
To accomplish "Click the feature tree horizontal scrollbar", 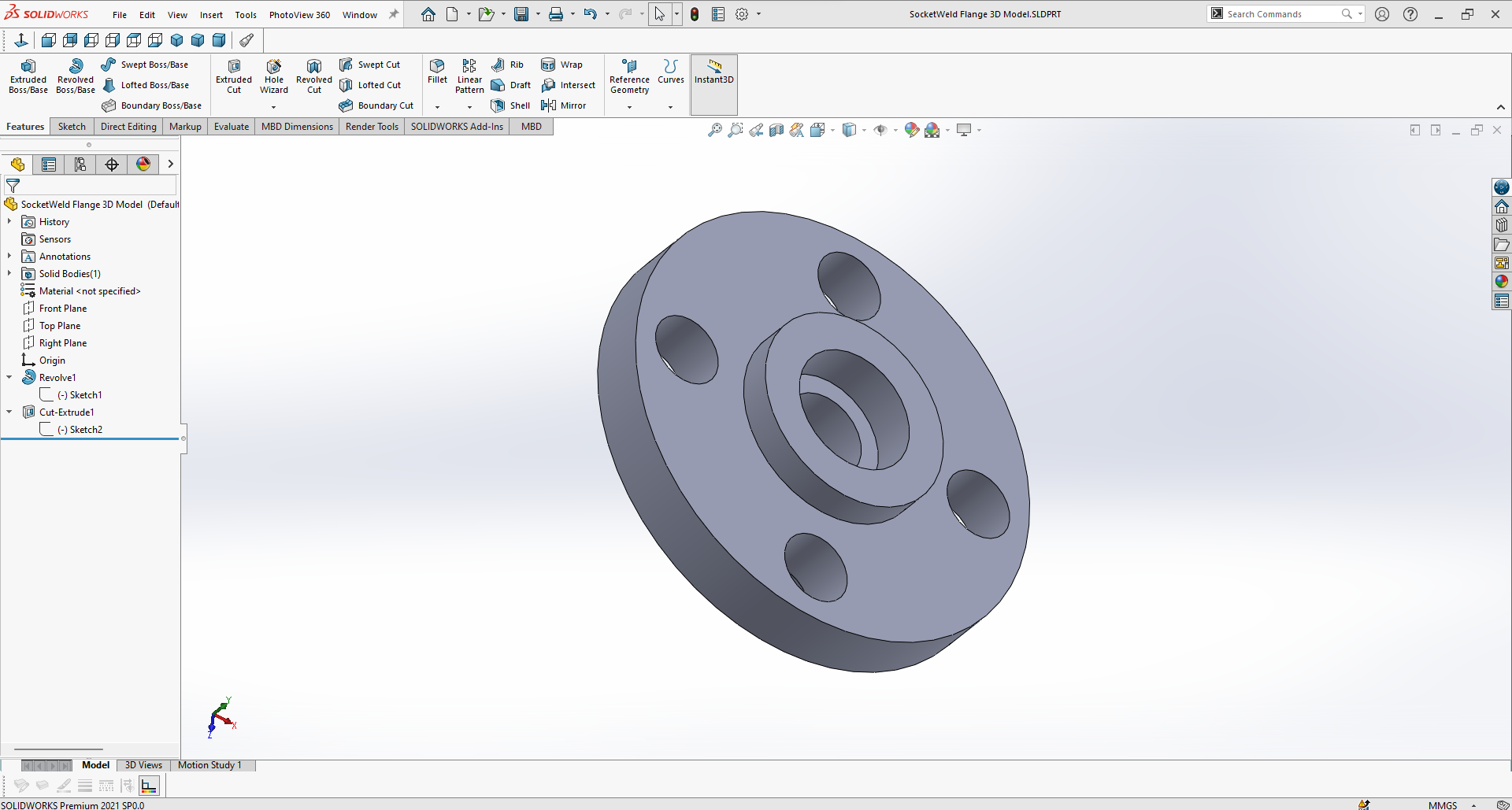I will click(x=58, y=749).
